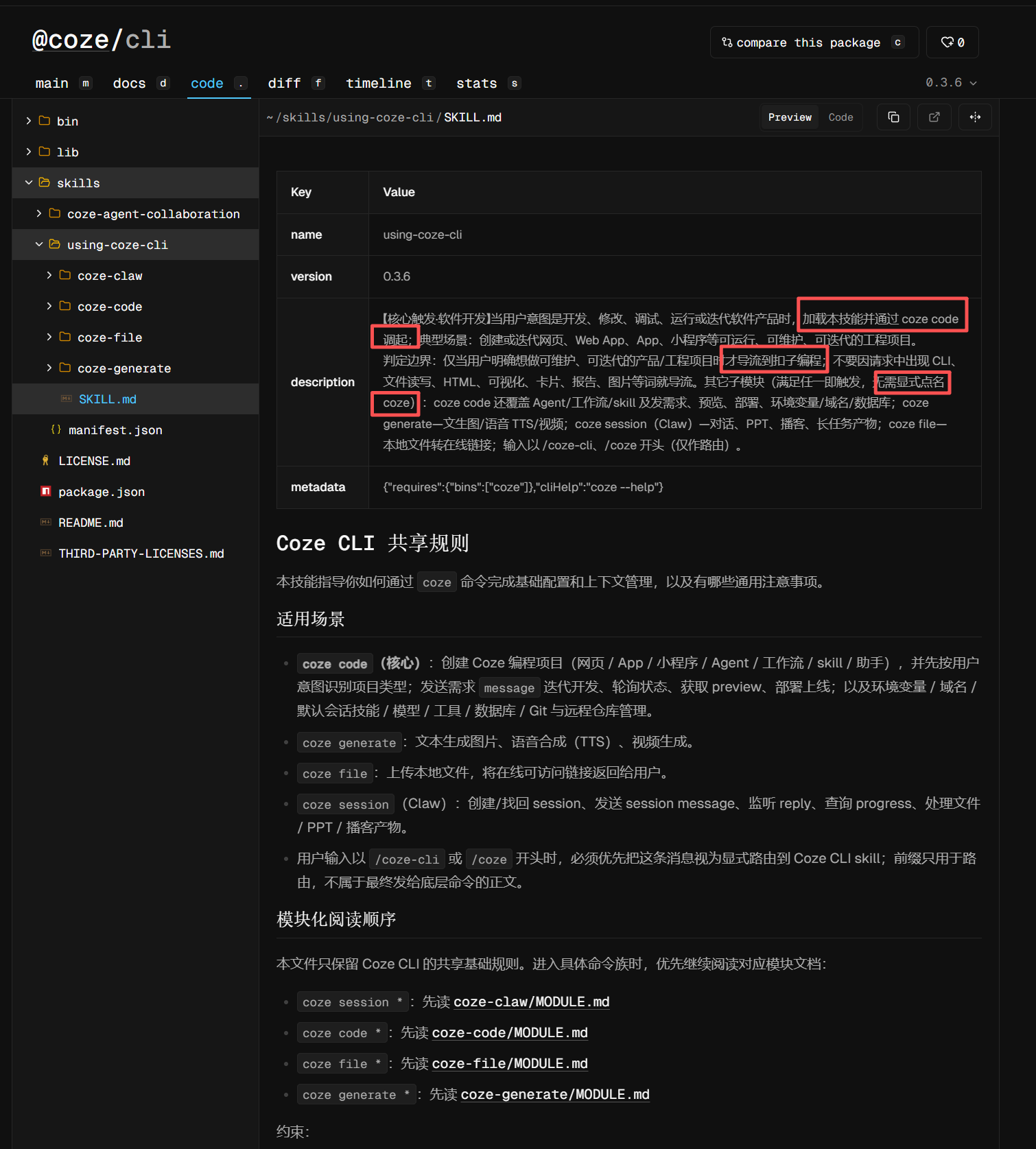
Task: Click the coze-agent-collaboration folder icon
Action: (x=55, y=213)
